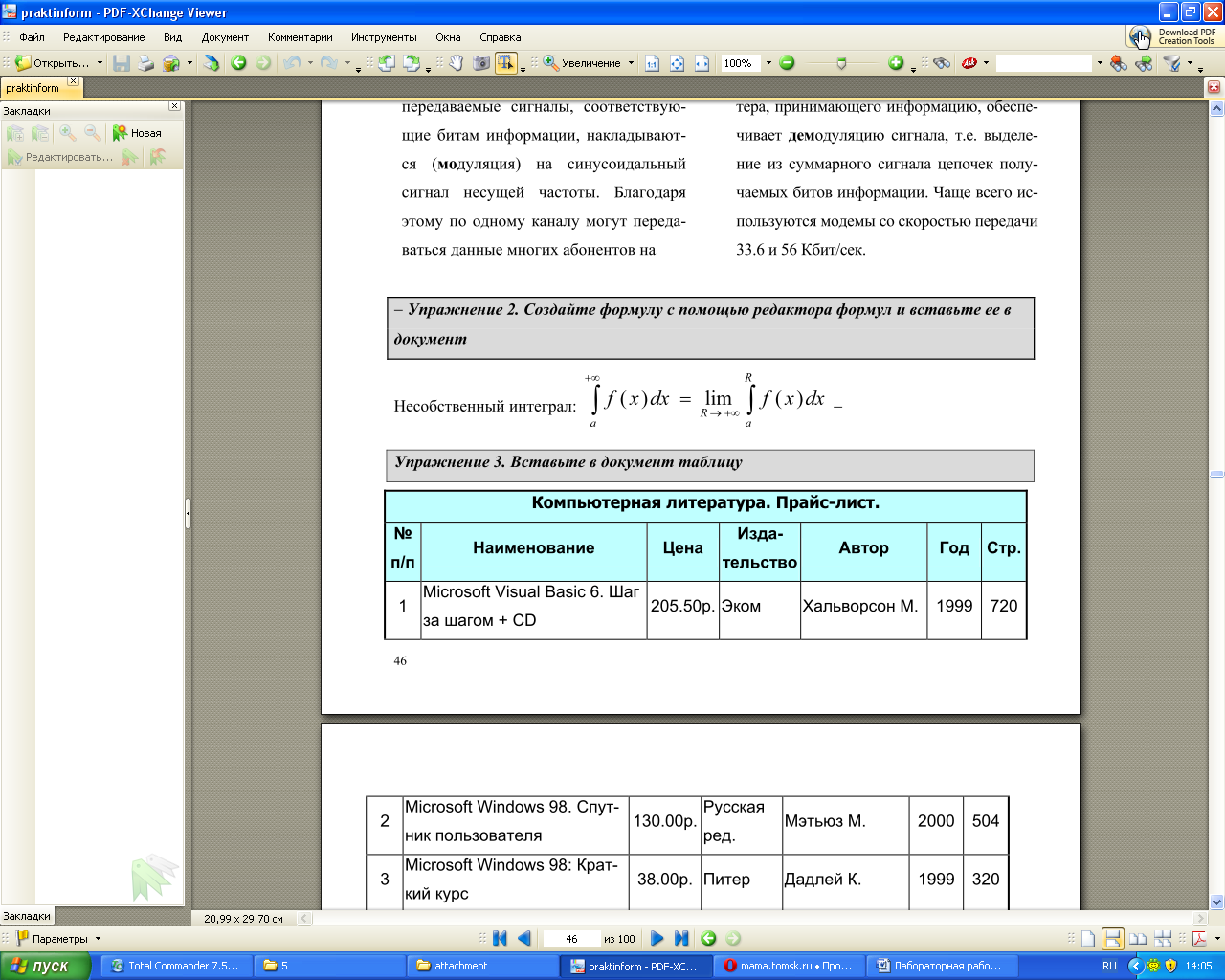Switch to facing pages layout

tap(1138, 939)
